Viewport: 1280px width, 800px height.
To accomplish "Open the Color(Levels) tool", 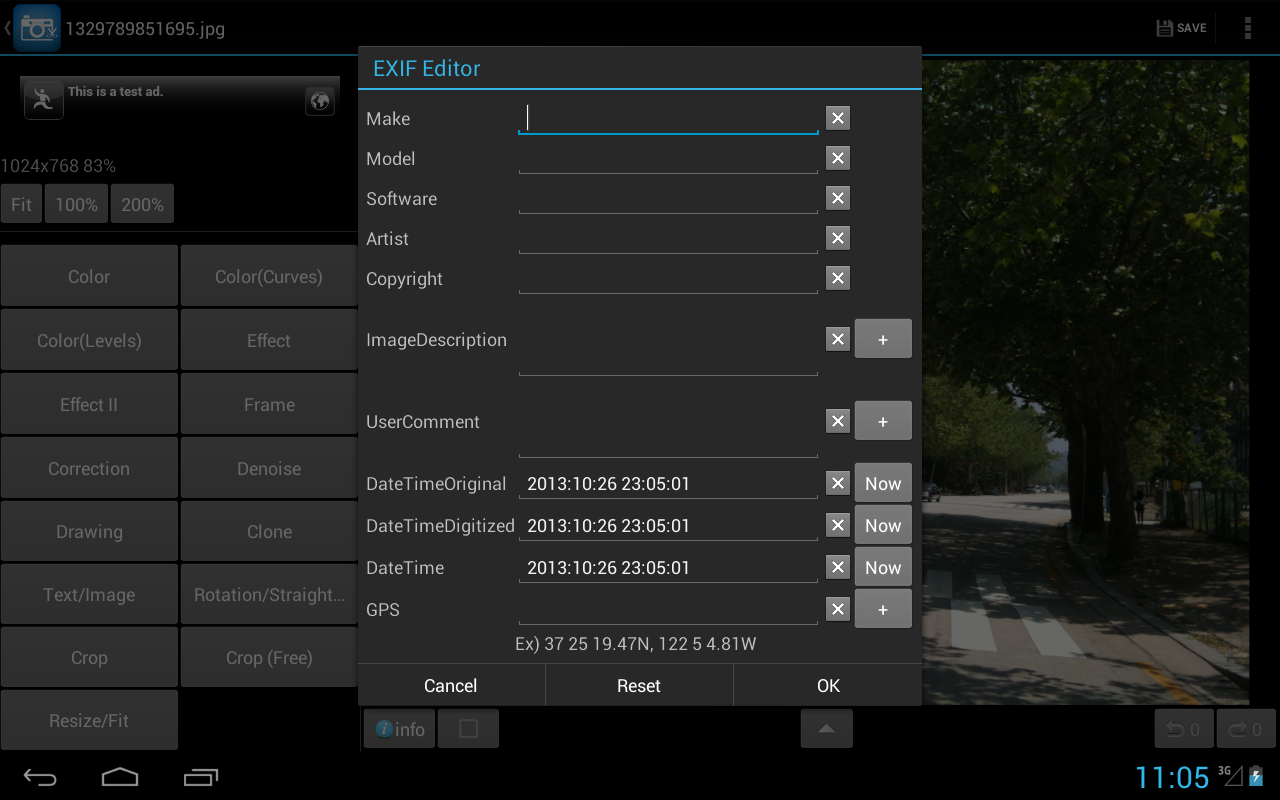I will [x=89, y=340].
